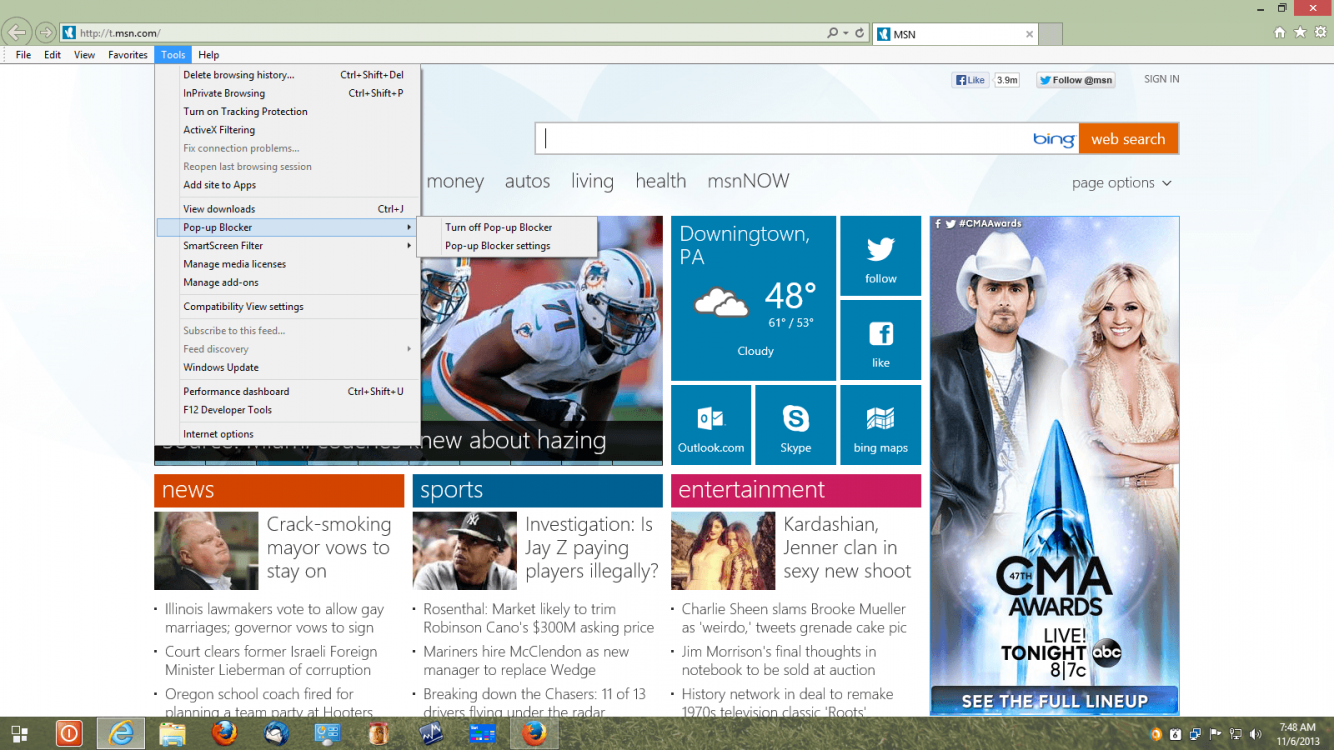Screen dimensions: 1334x750
Task: Open the msnNOW link
Action: point(748,181)
